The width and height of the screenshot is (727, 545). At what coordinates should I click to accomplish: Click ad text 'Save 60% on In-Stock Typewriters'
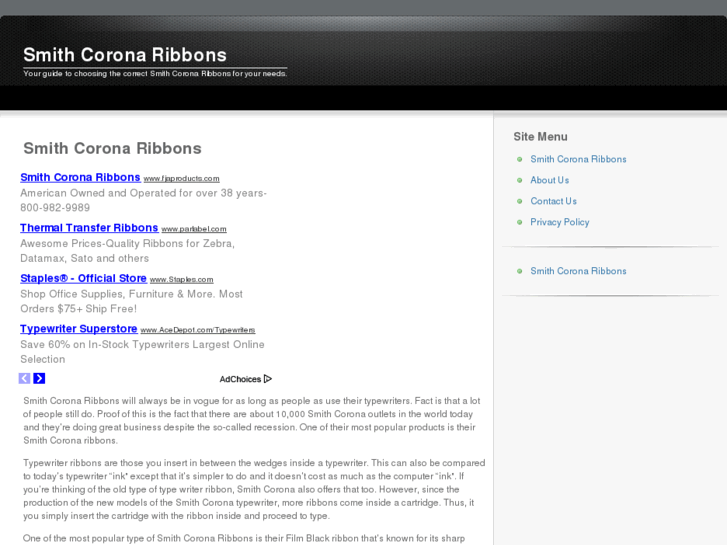coord(106,345)
